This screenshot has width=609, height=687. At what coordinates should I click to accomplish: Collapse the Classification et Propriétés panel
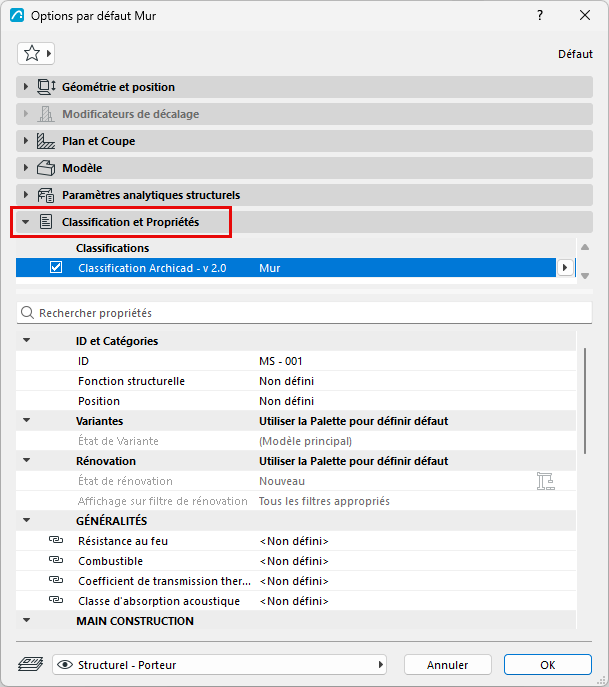[x=26, y=222]
